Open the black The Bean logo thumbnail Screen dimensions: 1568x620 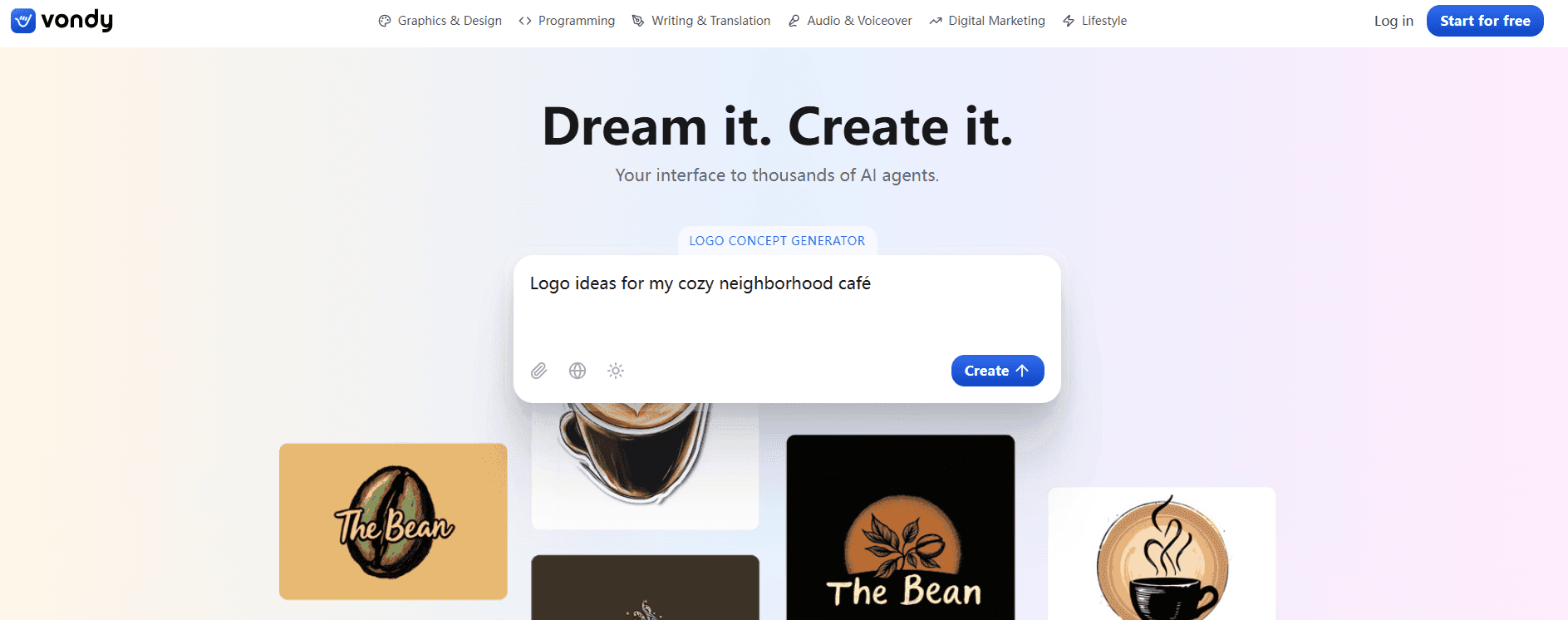point(901,528)
